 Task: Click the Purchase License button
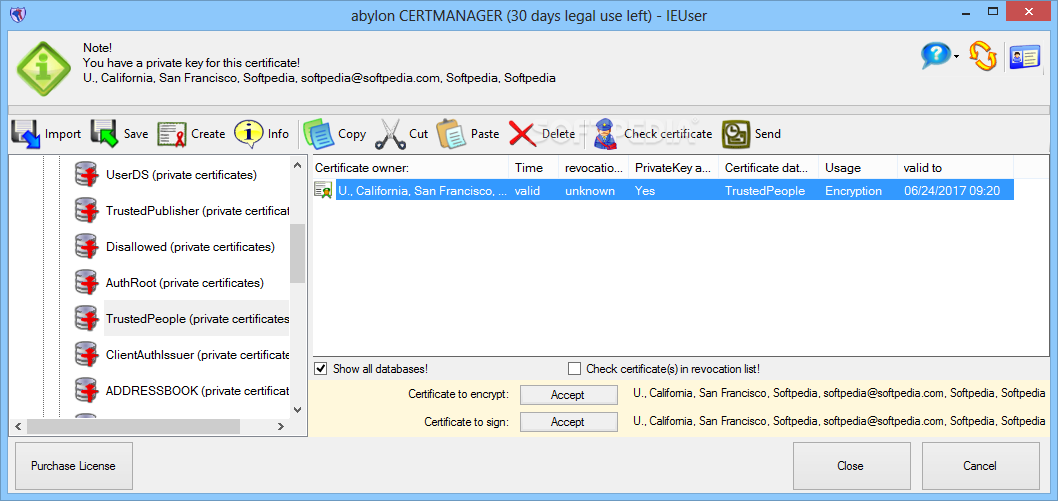[74, 466]
